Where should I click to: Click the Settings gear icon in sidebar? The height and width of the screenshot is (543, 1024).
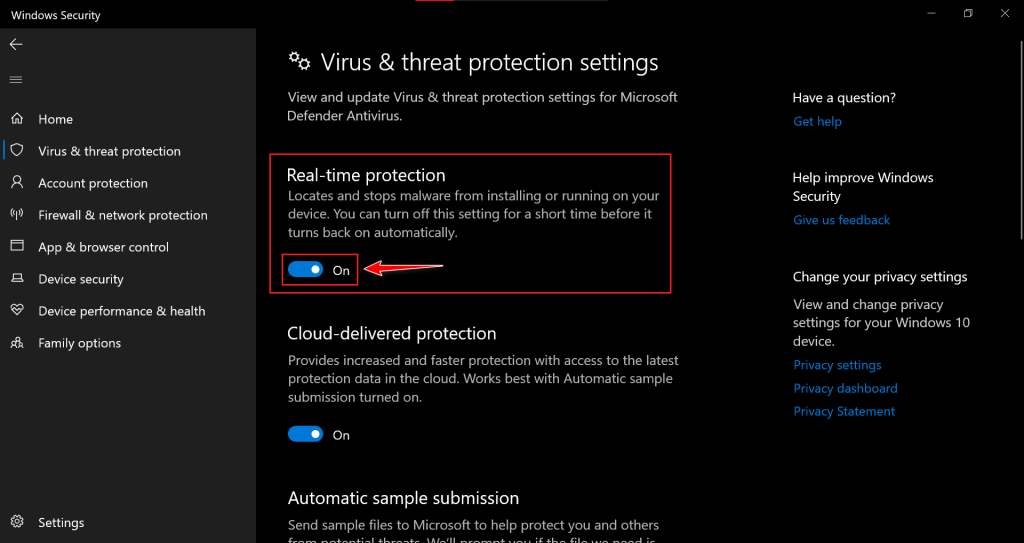coord(17,522)
